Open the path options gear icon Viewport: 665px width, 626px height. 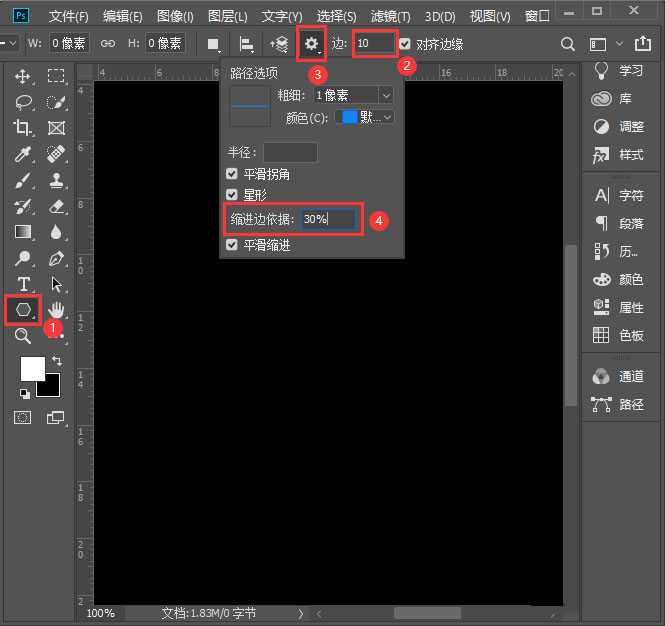click(x=312, y=44)
